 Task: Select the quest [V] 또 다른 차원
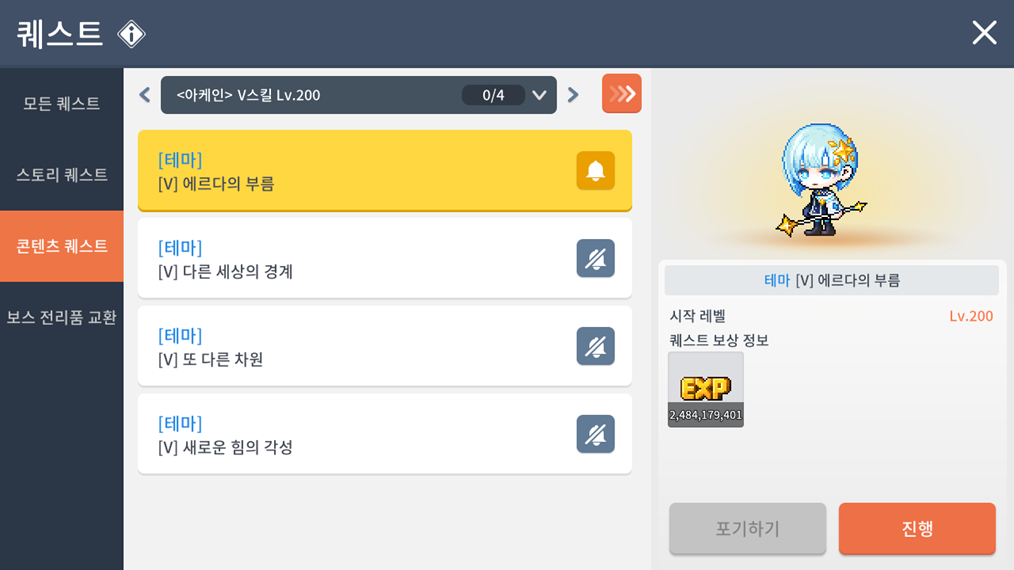tap(385, 346)
